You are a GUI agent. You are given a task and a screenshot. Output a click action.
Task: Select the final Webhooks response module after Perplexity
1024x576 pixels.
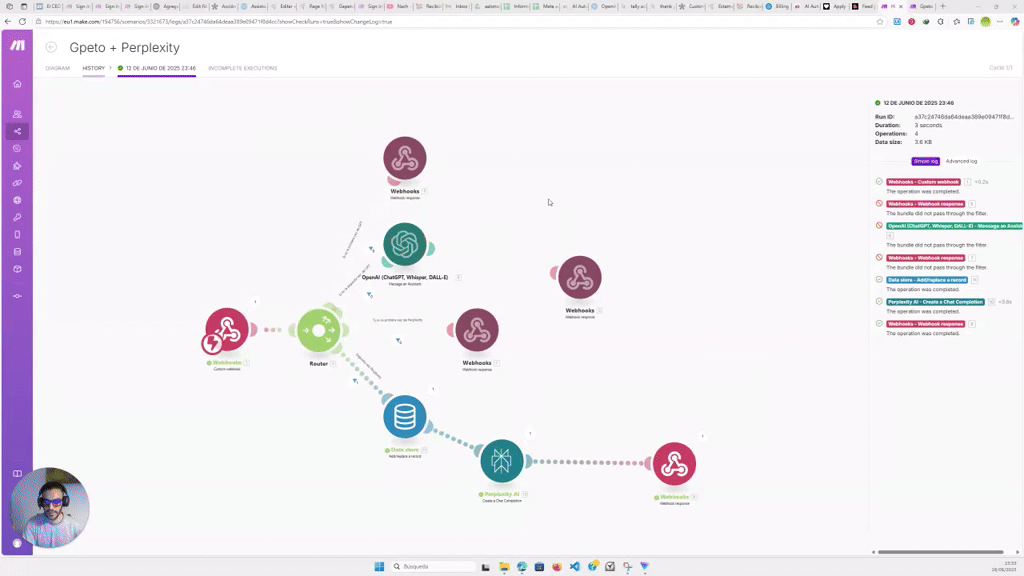675,464
